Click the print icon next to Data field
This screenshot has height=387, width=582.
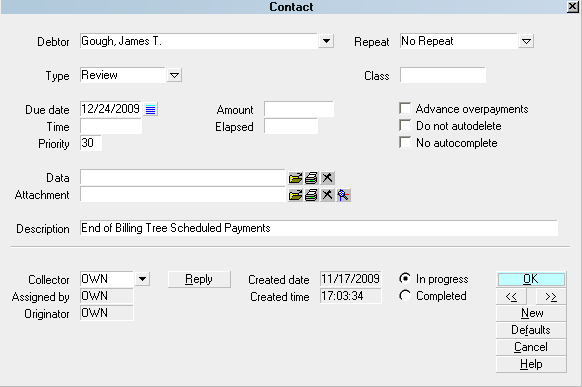[x=311, y=178]
